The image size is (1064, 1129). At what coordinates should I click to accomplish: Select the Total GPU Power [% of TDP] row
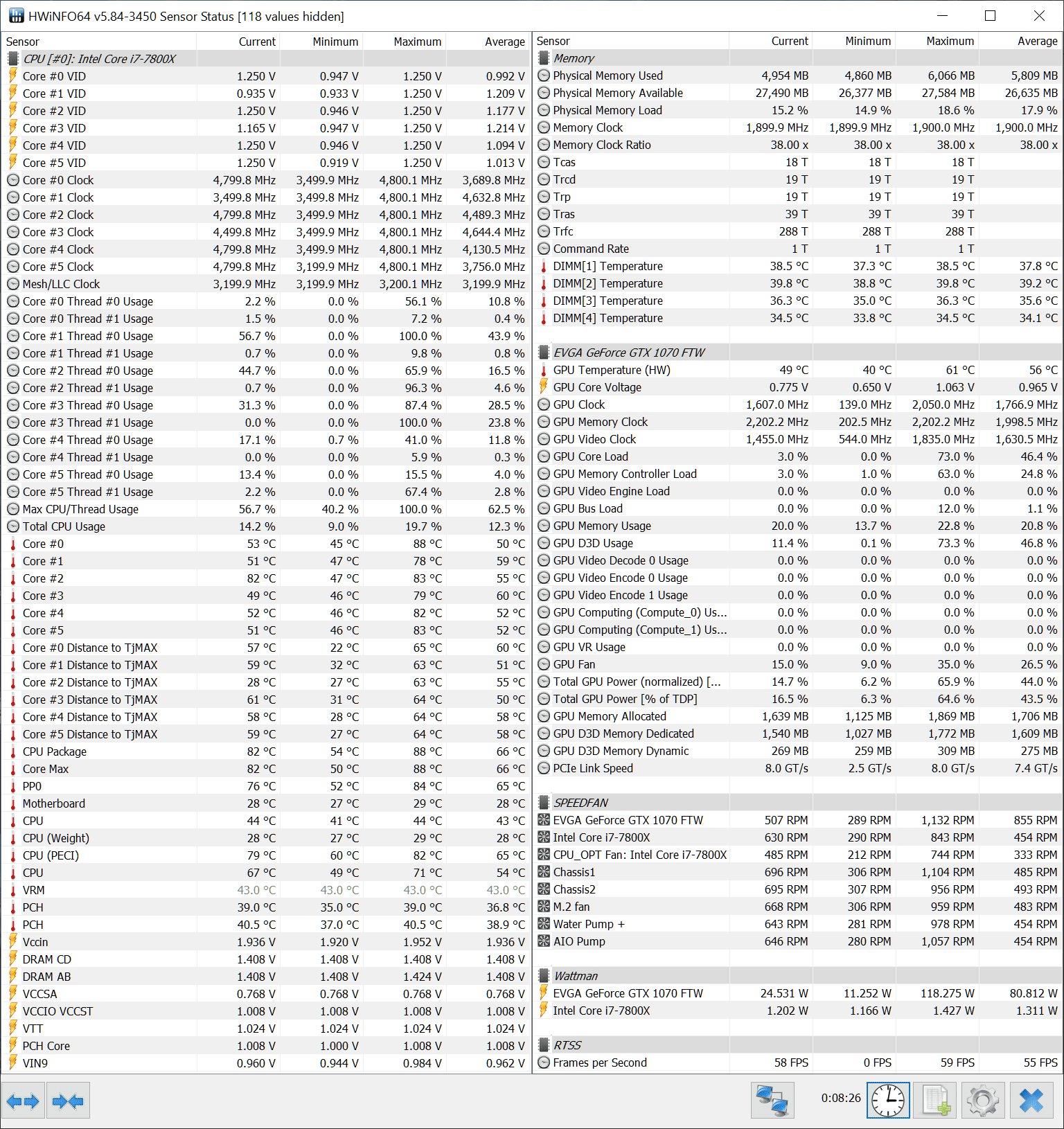[797, 699]
